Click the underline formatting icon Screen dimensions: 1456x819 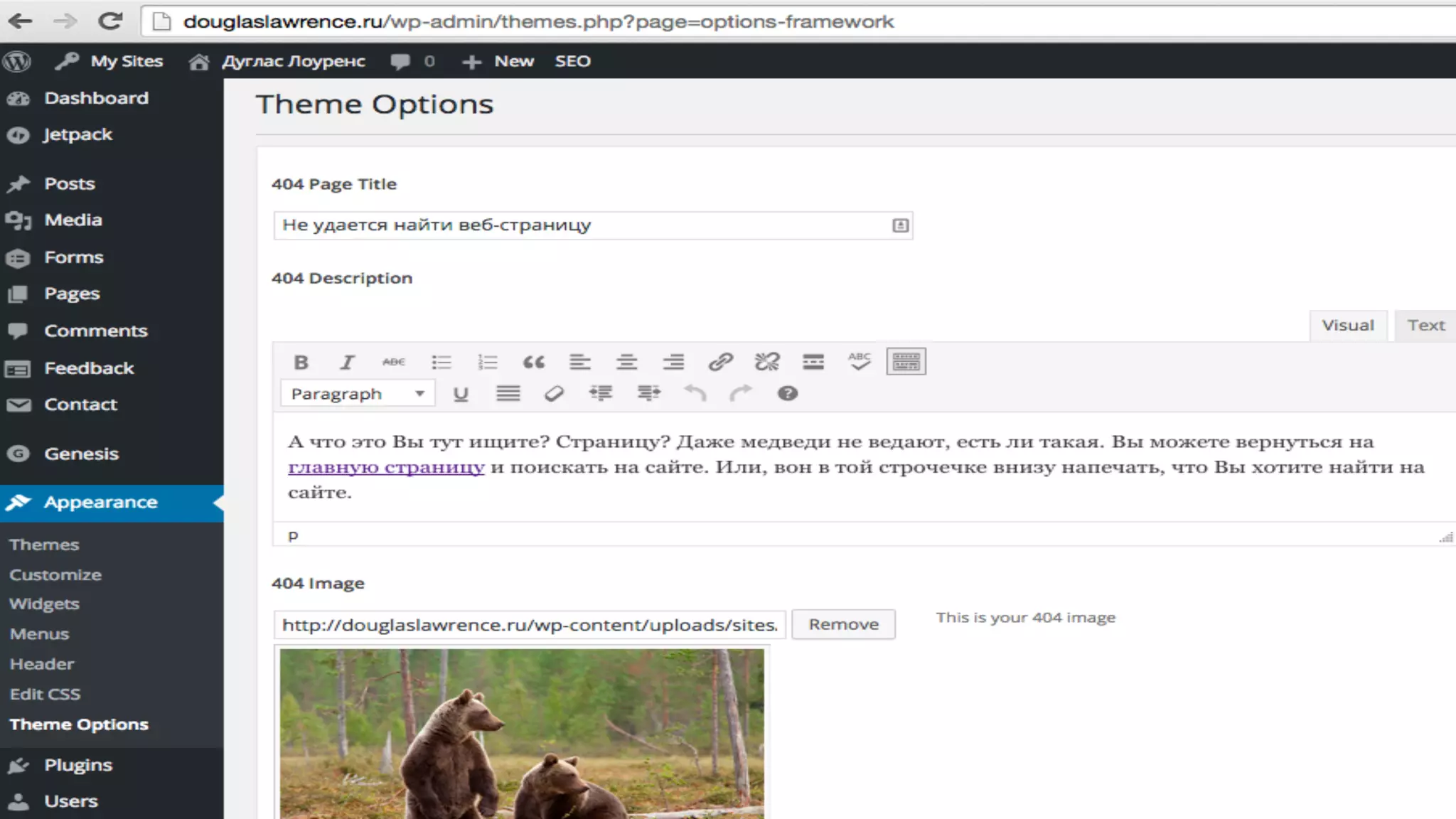pos(461,394)
